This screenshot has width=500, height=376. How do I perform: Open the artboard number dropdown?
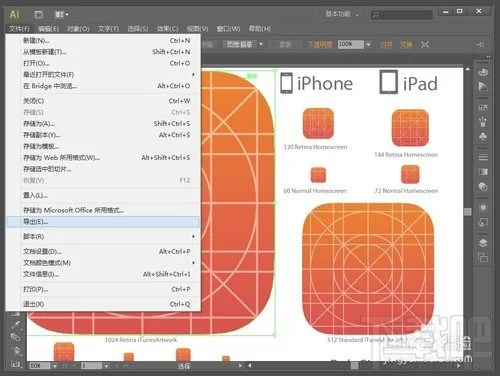coord(106,366)
